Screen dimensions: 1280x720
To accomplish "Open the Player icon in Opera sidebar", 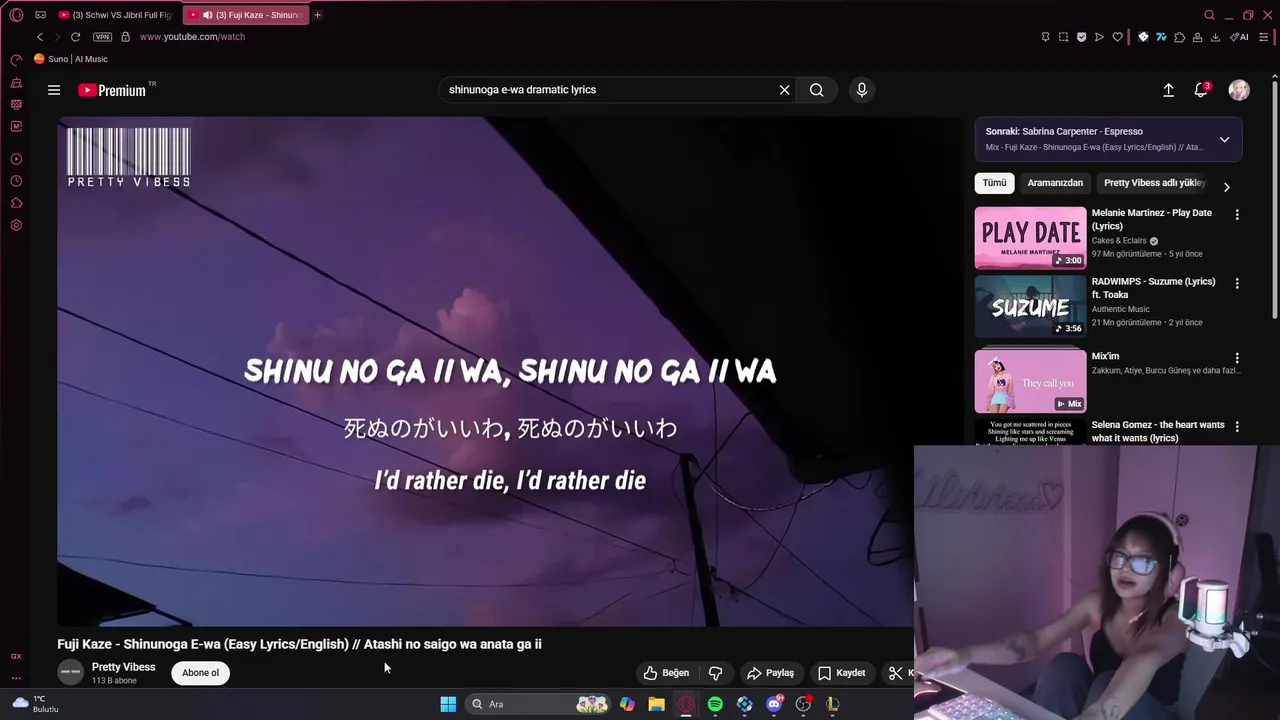I will click(16, 159).
